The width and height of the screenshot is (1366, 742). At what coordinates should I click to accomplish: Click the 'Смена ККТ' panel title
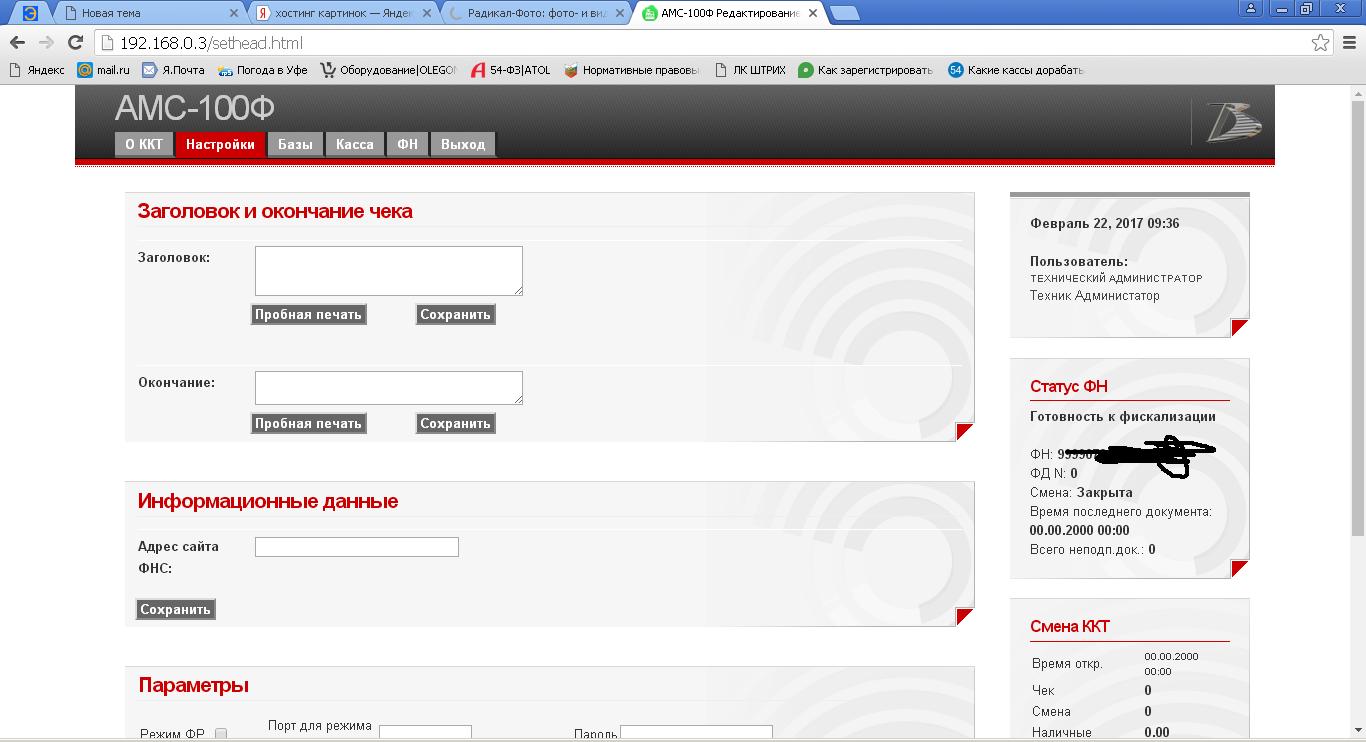pyautogui.click(x=1070, y=627)
